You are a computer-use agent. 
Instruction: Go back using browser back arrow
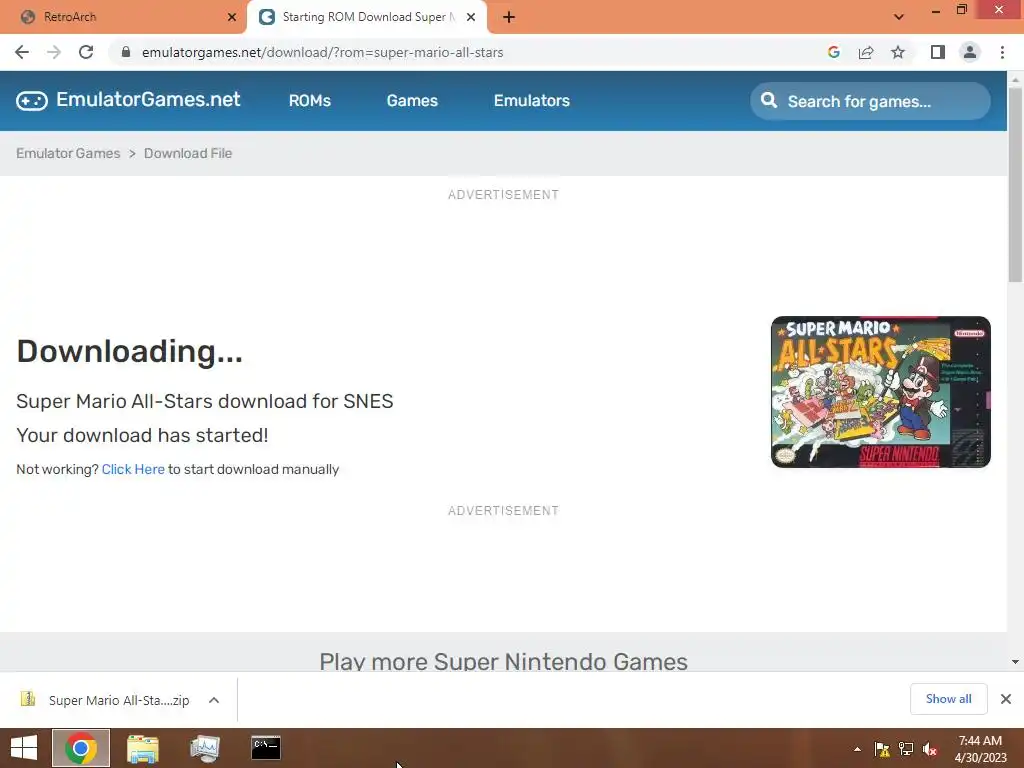point(22,52)
